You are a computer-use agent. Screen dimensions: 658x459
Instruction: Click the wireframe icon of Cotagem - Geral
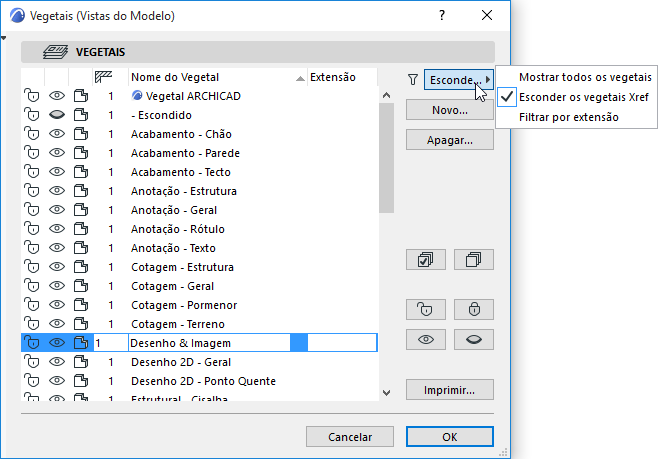coord(81,286)
